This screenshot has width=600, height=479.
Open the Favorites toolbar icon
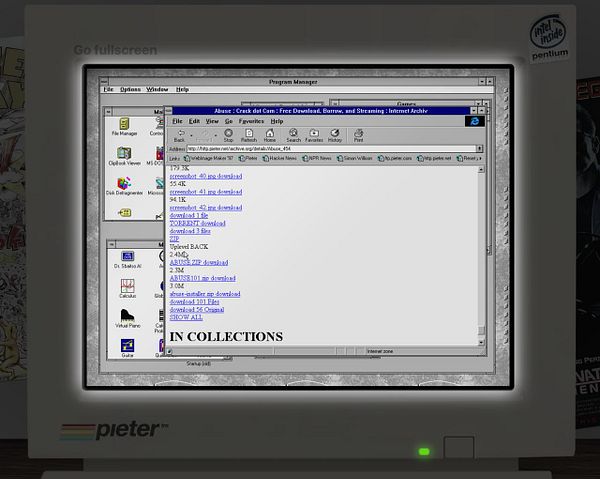pos(314,135)
